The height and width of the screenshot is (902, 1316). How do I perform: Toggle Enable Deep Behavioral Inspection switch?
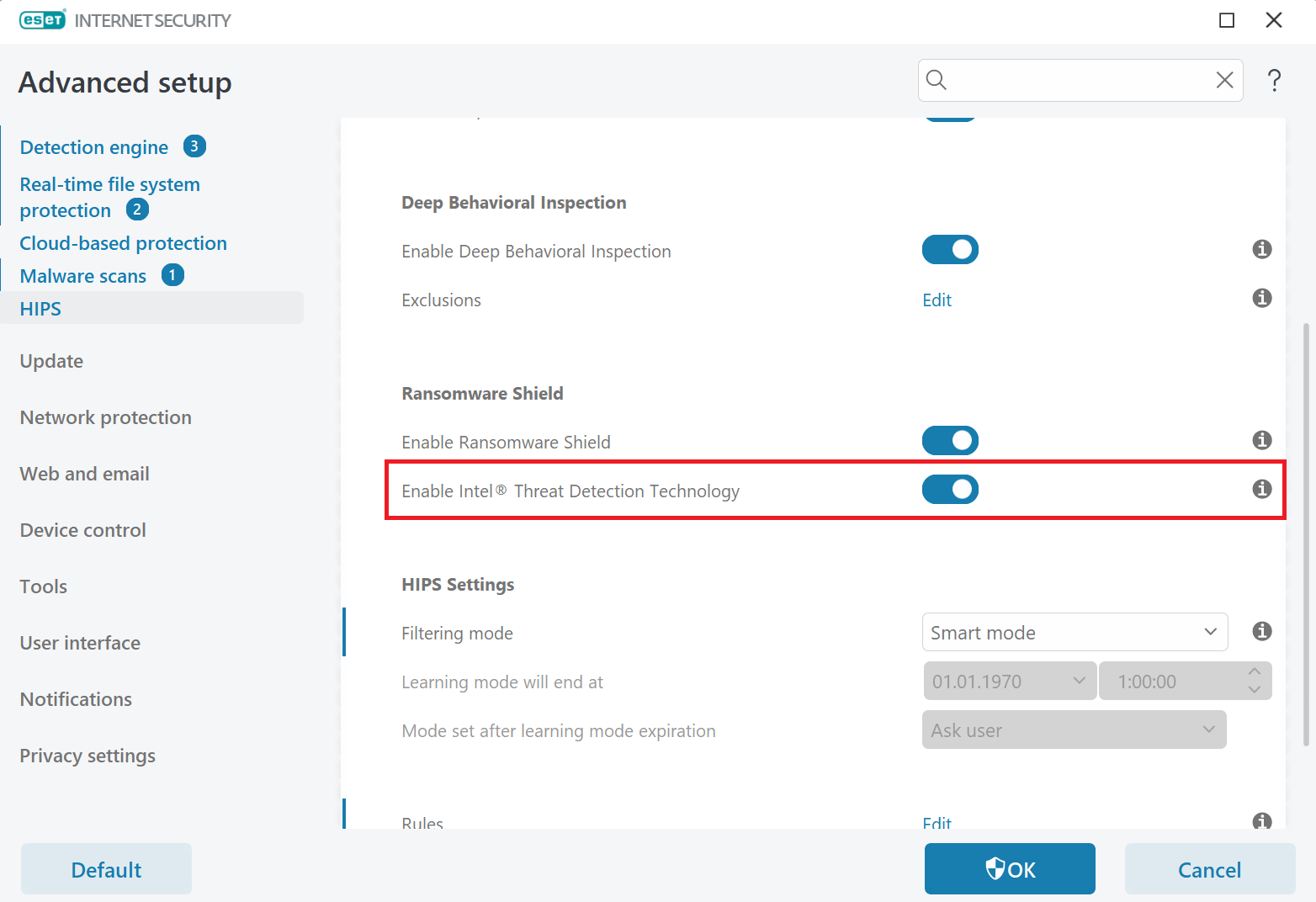point(950,250)
